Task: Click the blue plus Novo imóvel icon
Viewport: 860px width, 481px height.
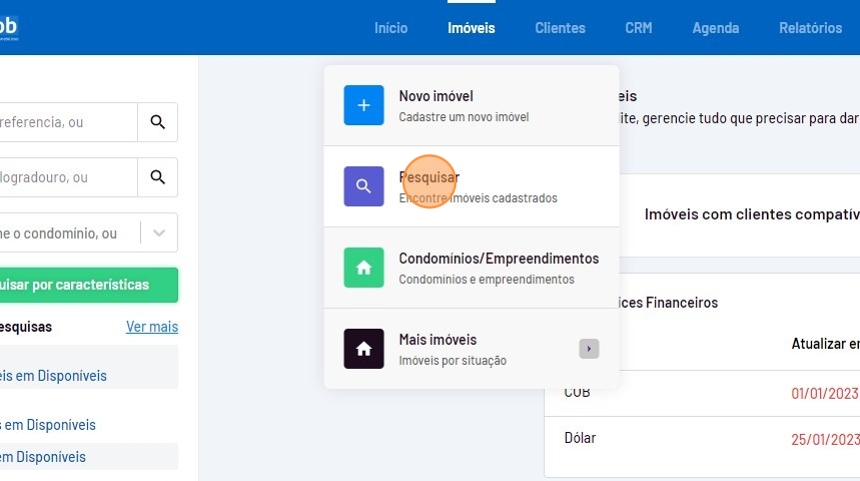Action: pos(363,105)
